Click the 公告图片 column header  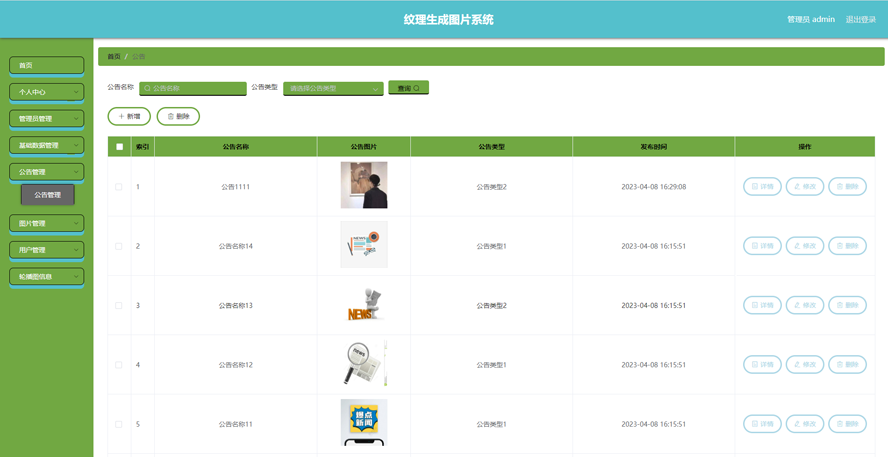[364, 147]
